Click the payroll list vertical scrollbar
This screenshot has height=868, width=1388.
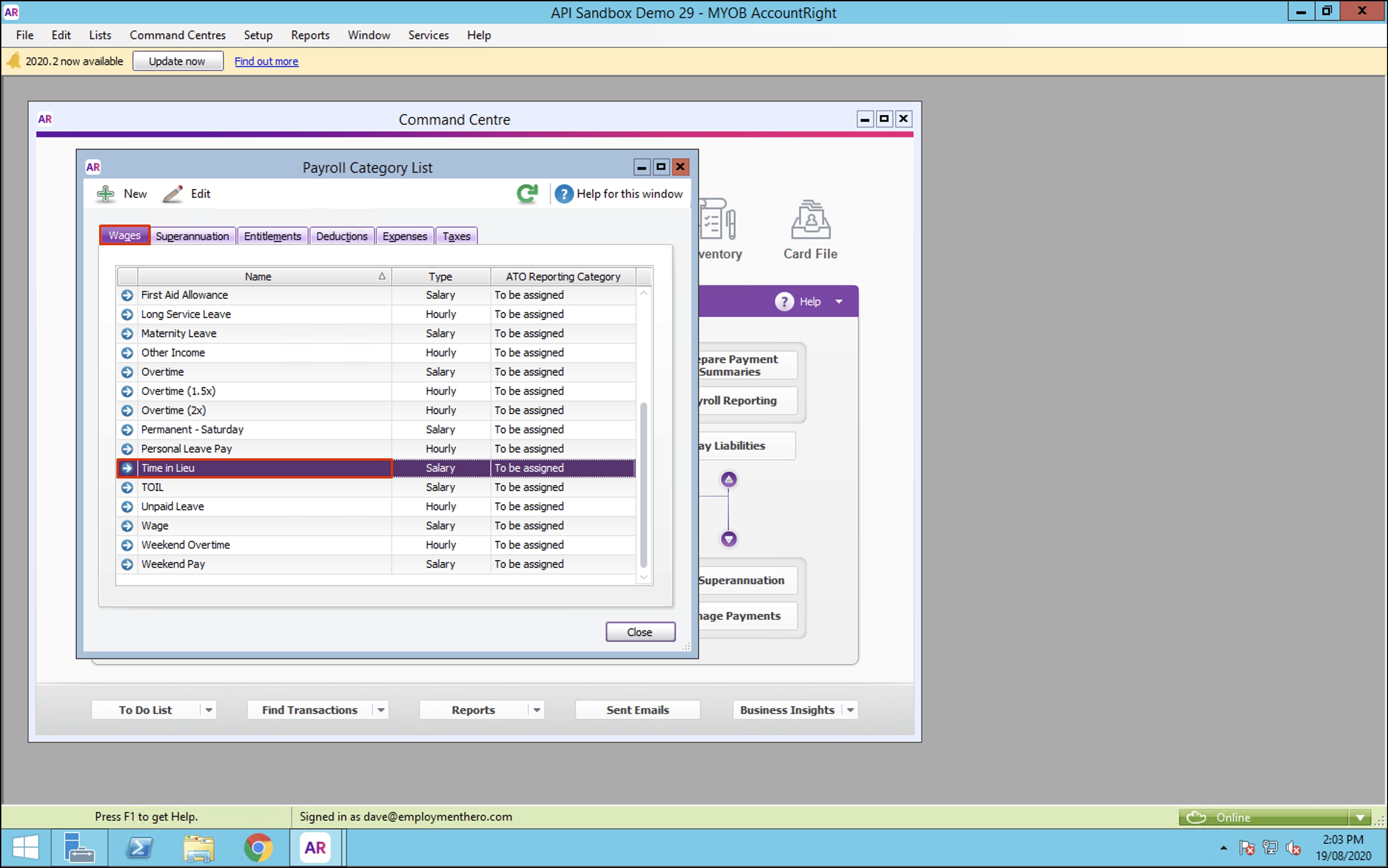coord(643,485)
